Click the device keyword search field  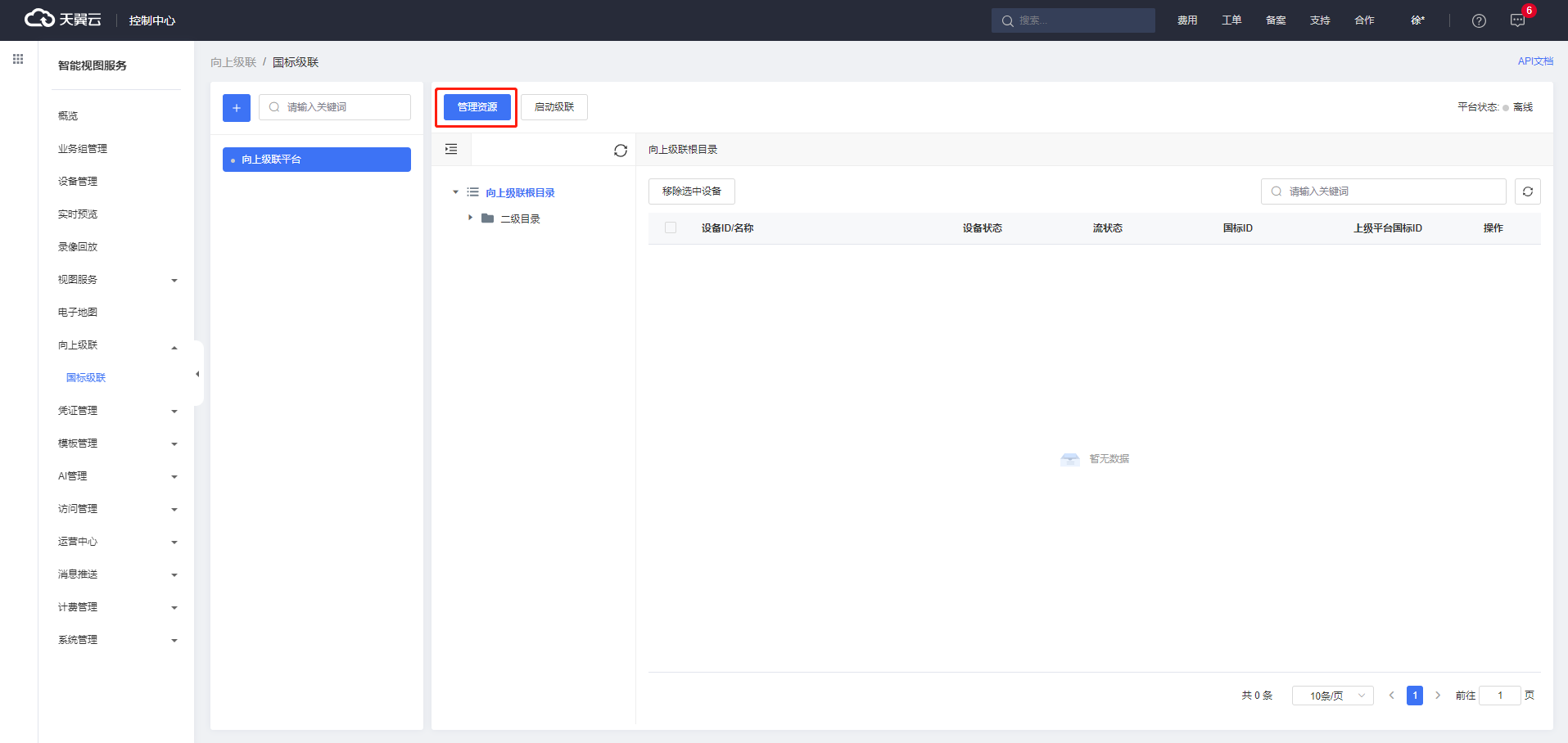pyautogui.click(x=1384, y=191)
